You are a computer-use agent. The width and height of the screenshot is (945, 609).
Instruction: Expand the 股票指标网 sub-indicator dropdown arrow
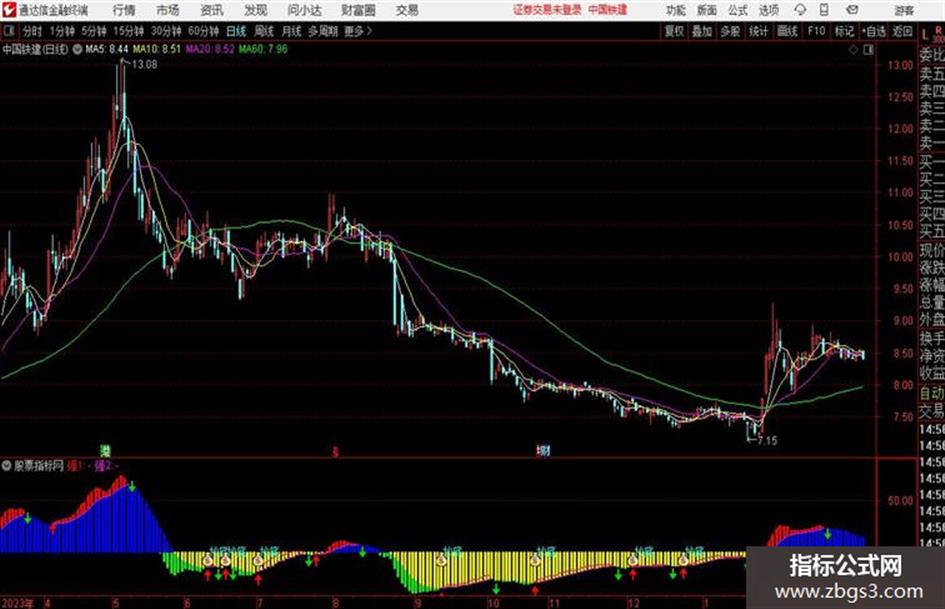pyautogui.click(x=7, y=465)
